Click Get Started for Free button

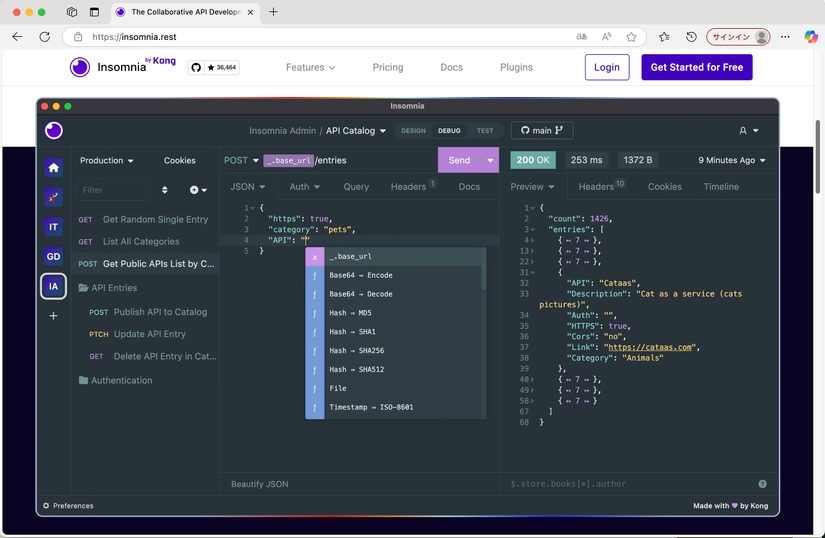697,67
